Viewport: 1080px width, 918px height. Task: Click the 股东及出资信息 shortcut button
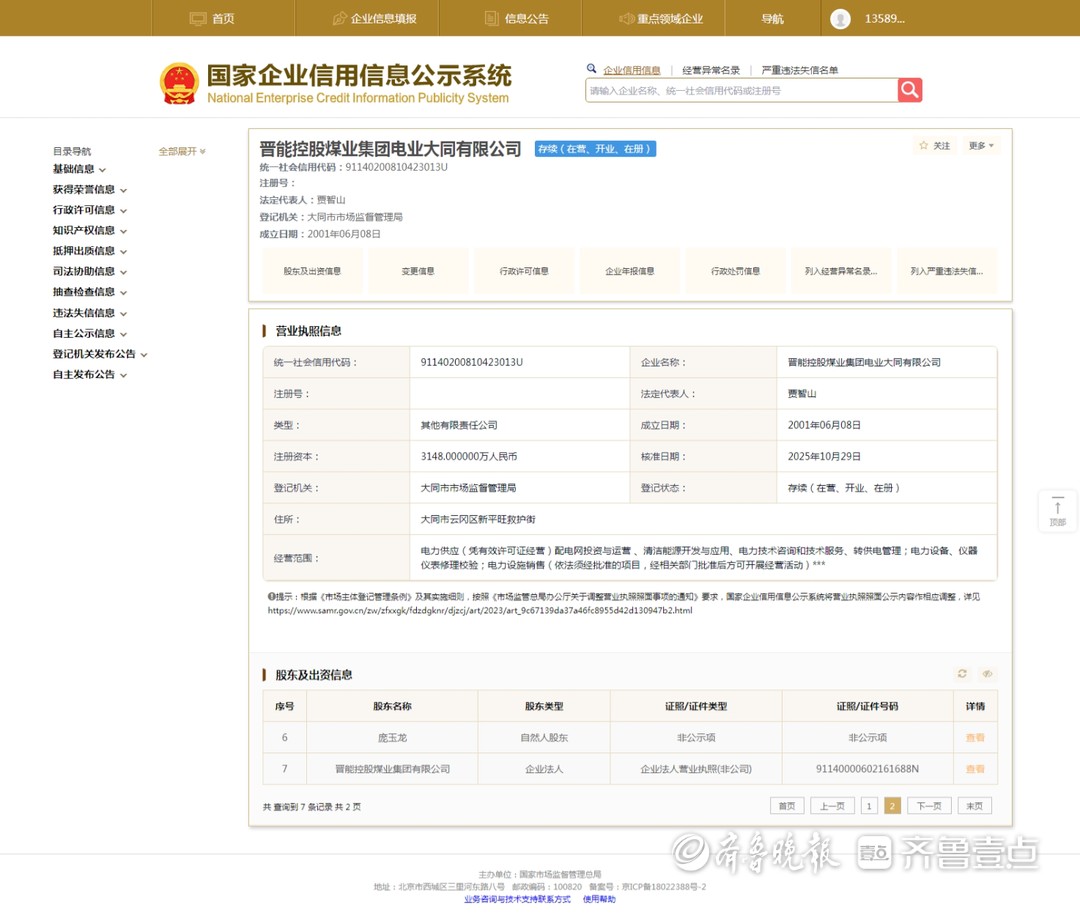(312, 271)
